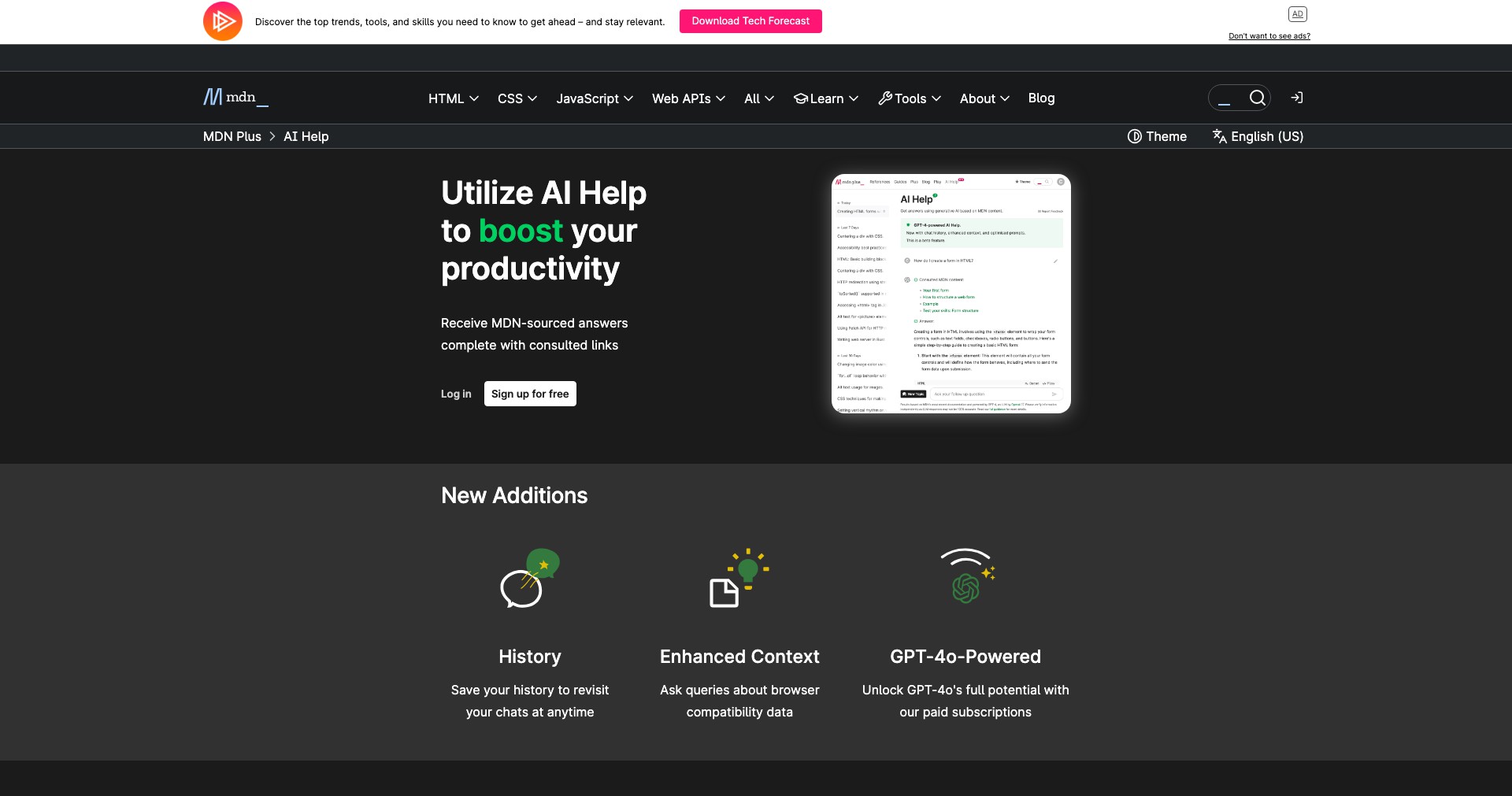
Task: Expand the Web APIs menu
Action: click(x=689, y=98)
